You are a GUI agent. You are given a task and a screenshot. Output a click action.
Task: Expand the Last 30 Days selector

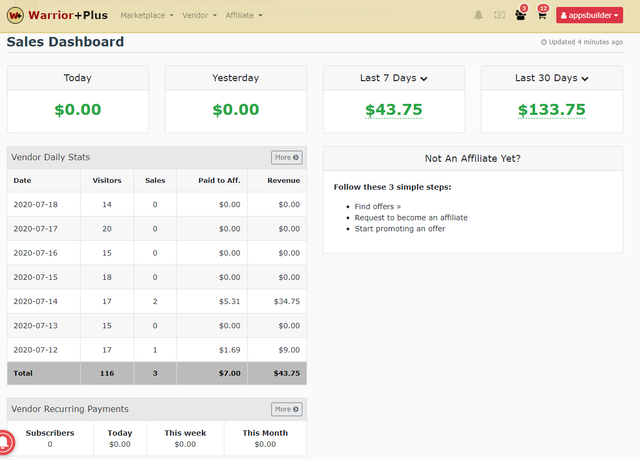pyautogui.click(x=551, y=78)
